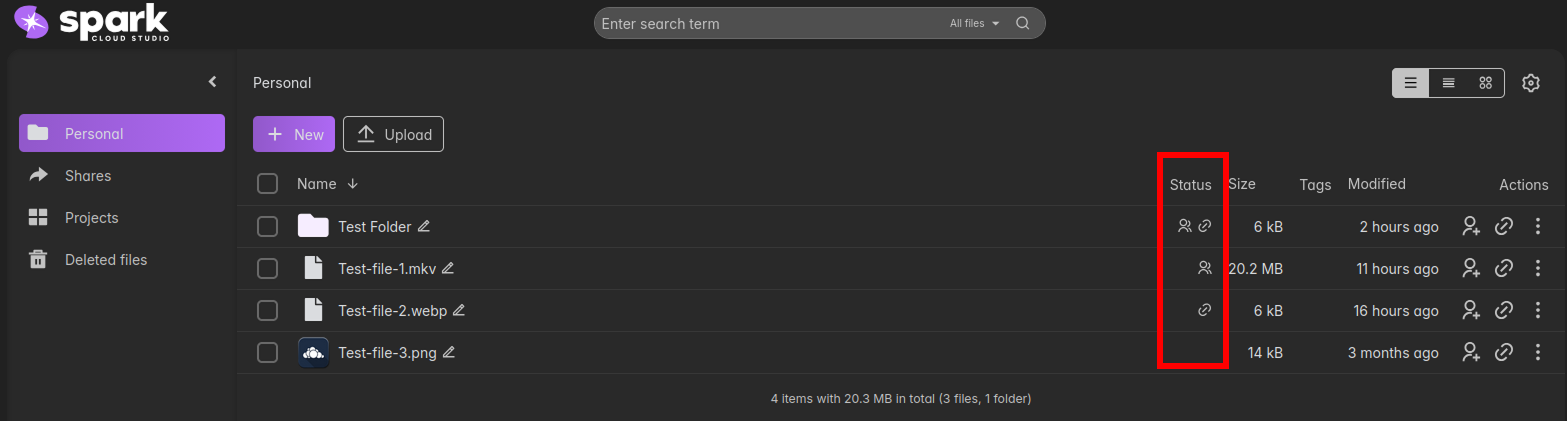Viewport: 1567px width, 421px height.
Task: Switch to condensed table view
Action: point(1448,83)
